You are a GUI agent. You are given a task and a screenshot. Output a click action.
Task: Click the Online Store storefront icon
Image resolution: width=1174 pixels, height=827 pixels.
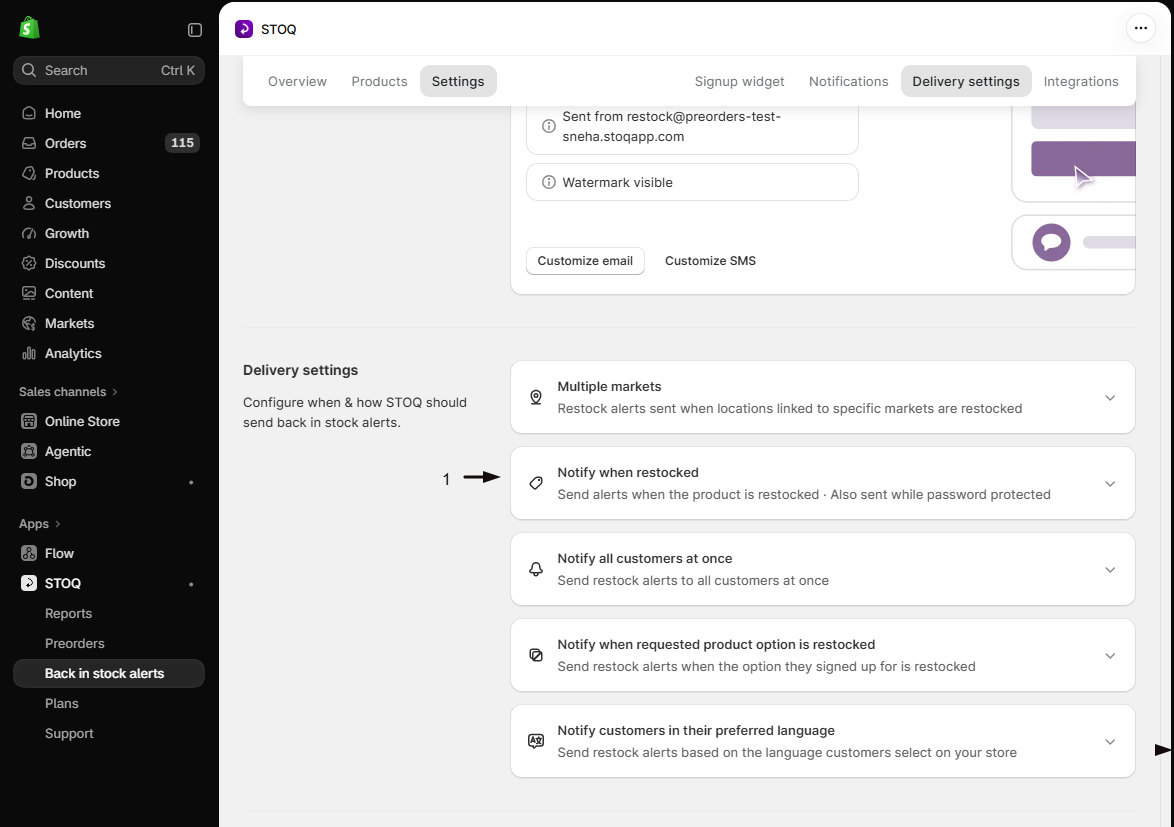tap(29, 421)
